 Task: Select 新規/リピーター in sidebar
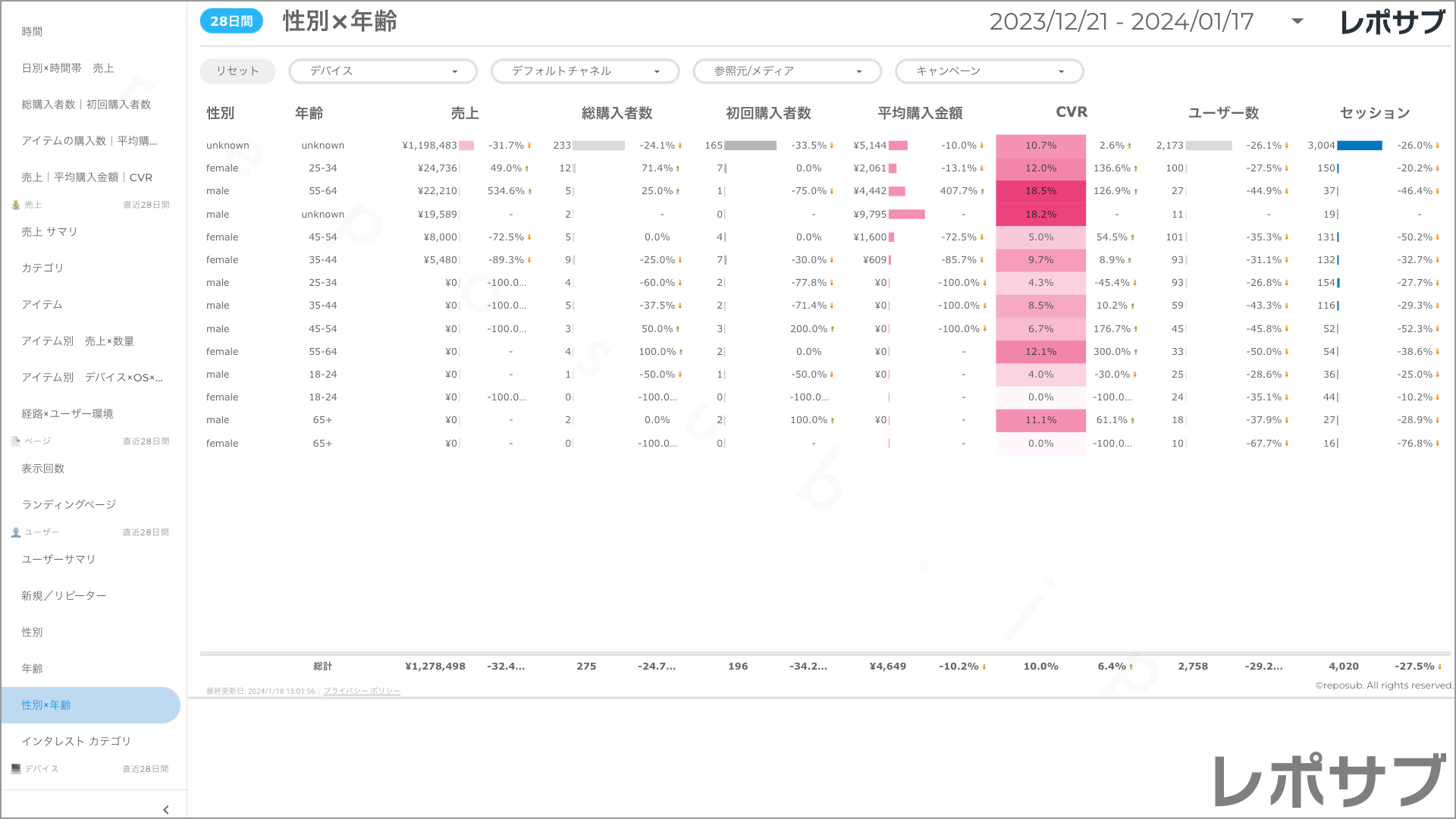coord(64,596)
